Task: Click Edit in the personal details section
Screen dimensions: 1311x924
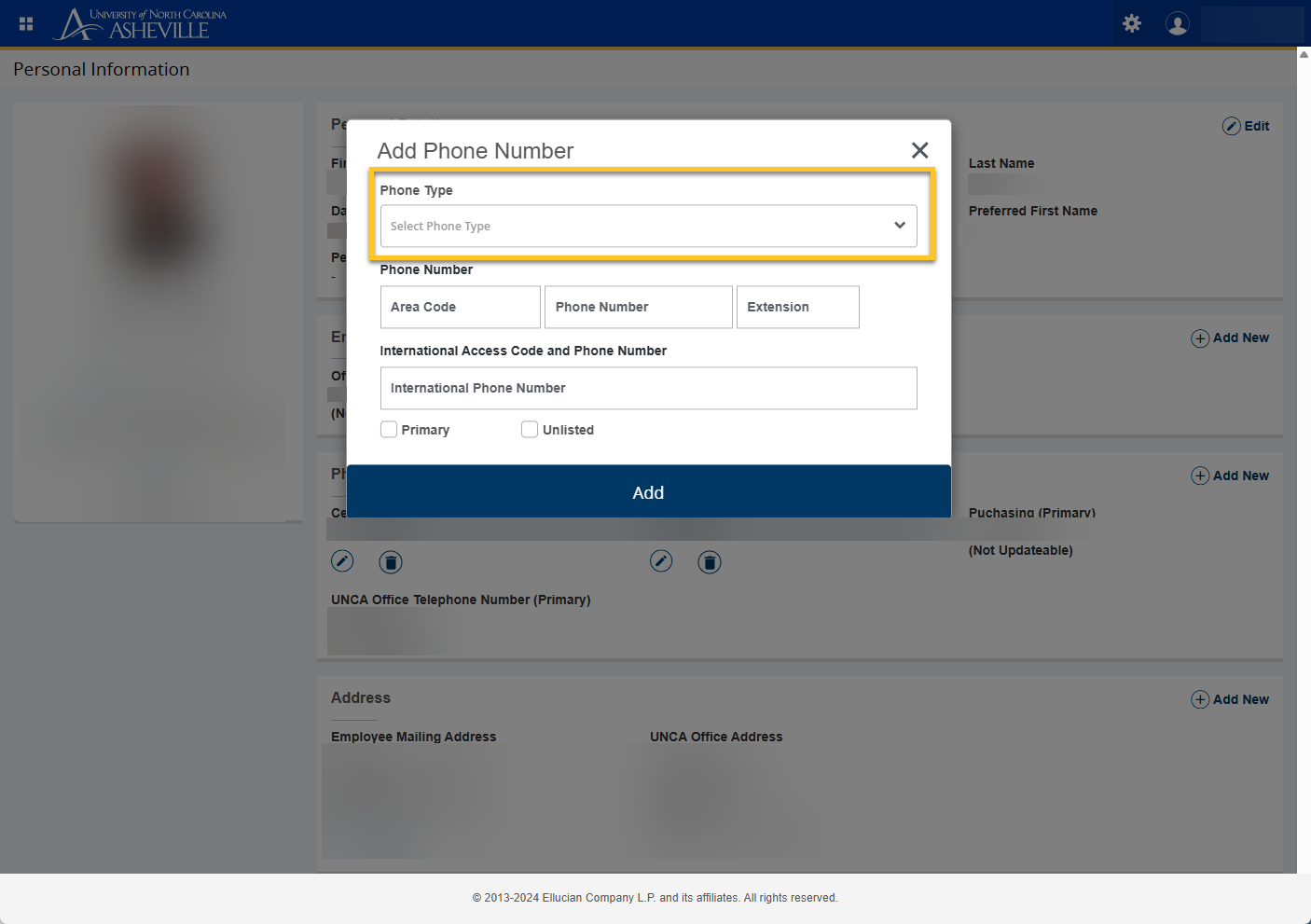Action: click(x=1246, y=126)
